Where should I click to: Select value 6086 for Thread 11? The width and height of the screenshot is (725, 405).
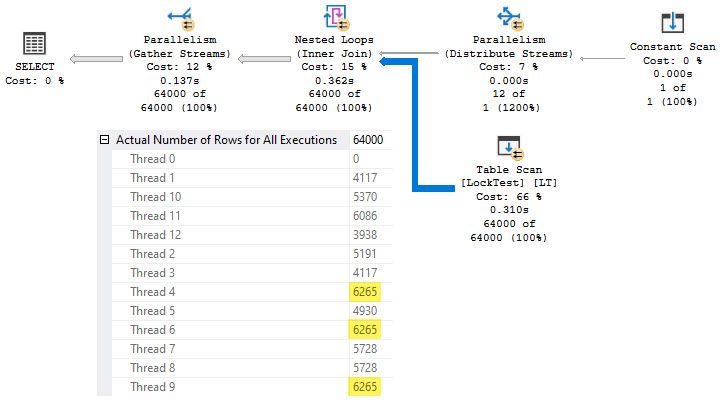[x=365, y=215]
